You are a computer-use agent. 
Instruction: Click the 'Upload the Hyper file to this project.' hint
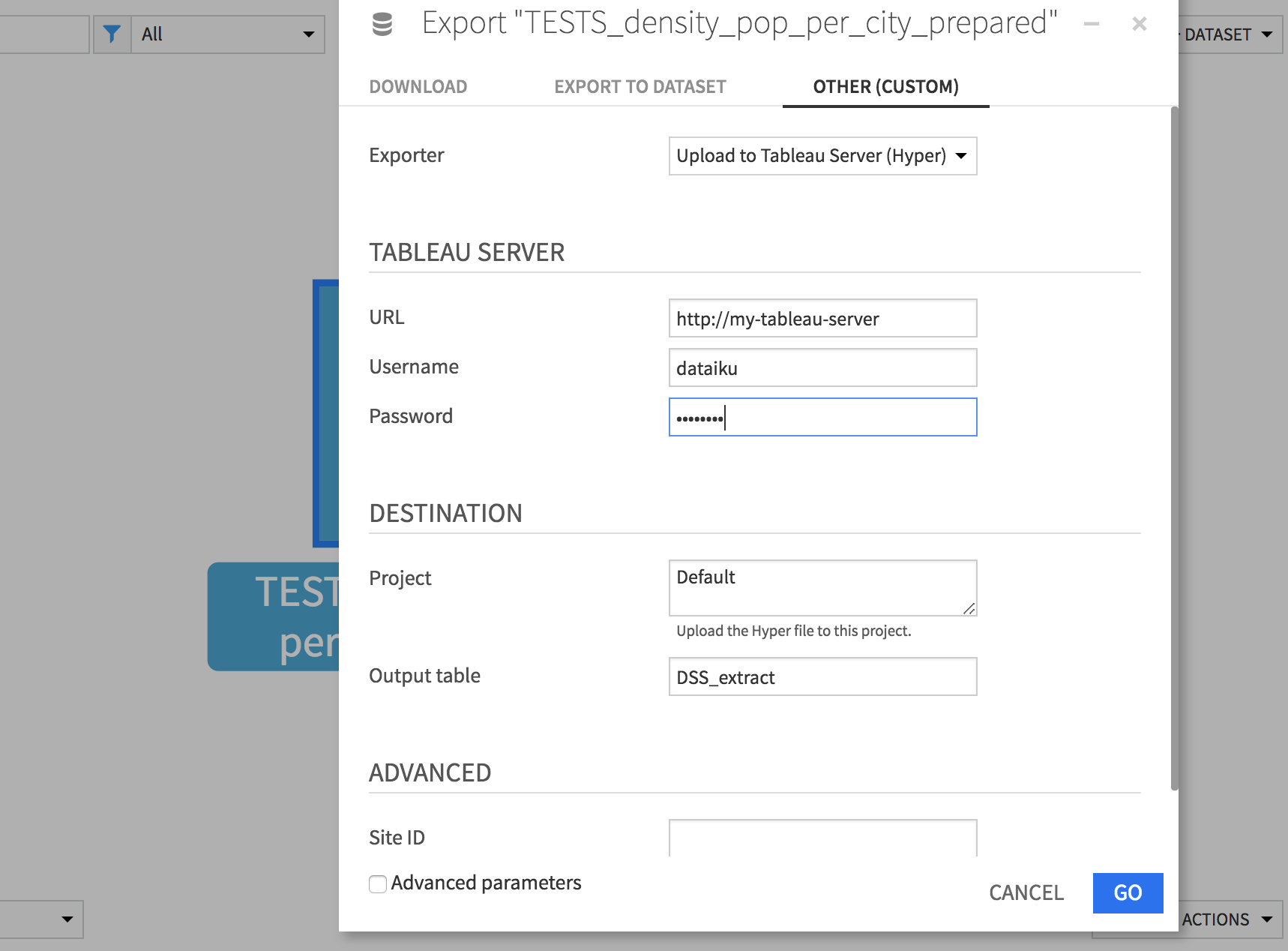click(x=794, y=631)
